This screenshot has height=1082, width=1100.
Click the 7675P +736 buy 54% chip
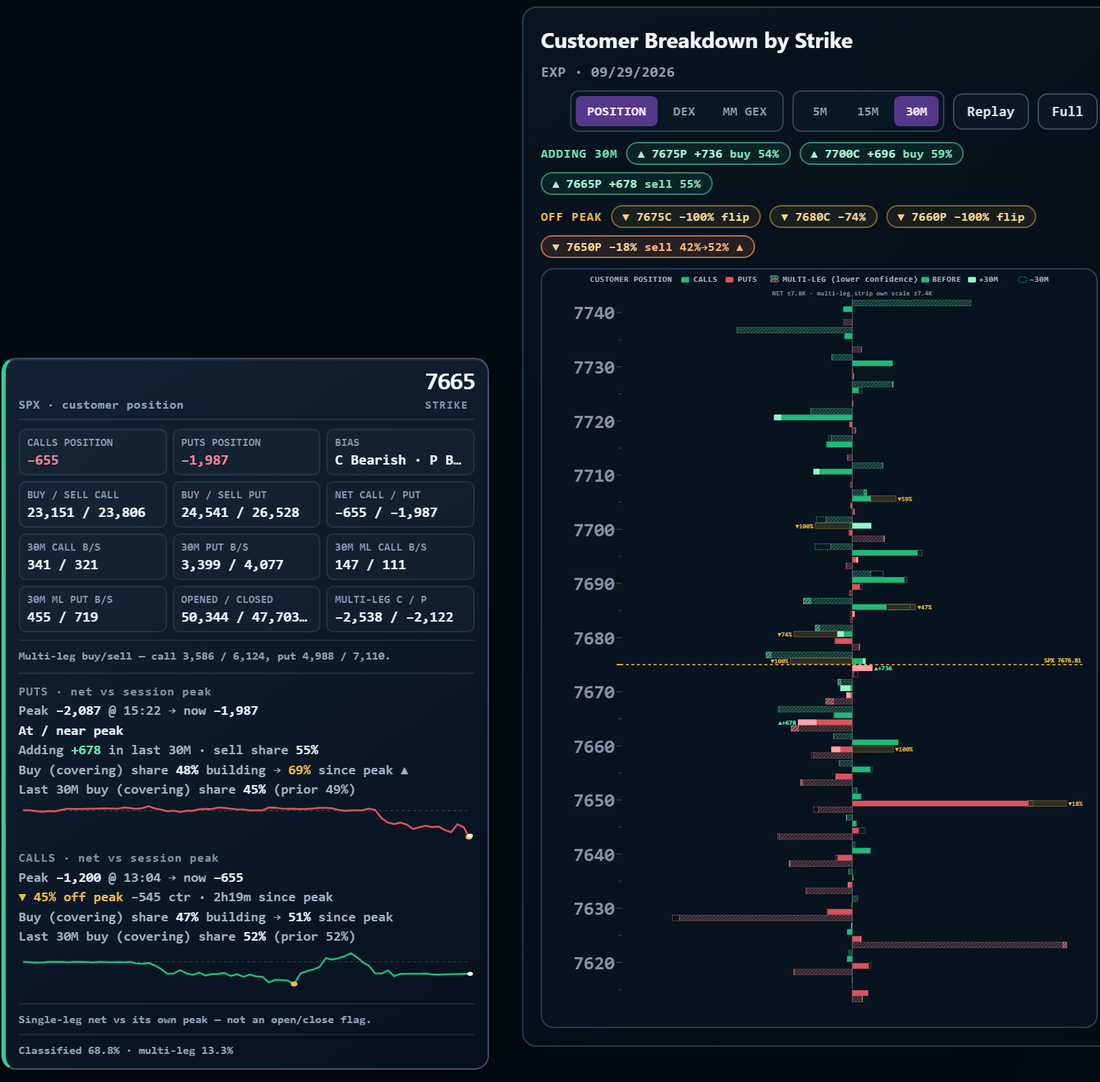click(x=708, y=154)
